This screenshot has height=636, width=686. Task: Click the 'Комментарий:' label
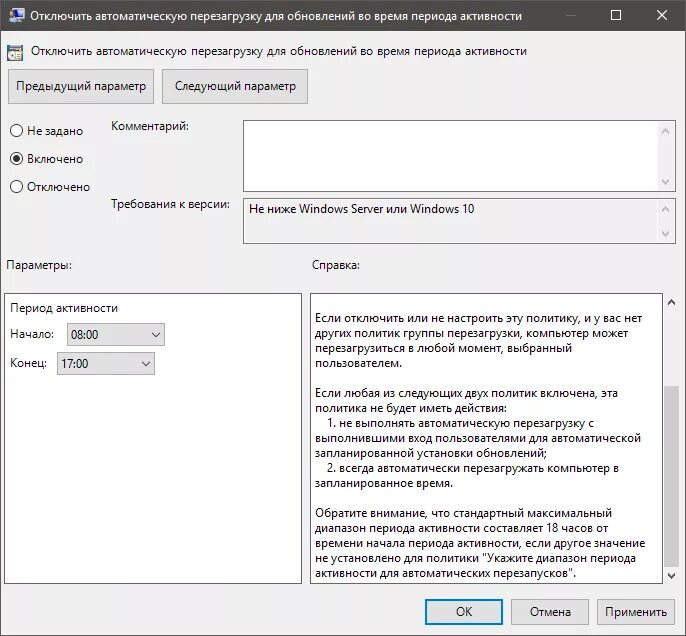pos(150,126)
